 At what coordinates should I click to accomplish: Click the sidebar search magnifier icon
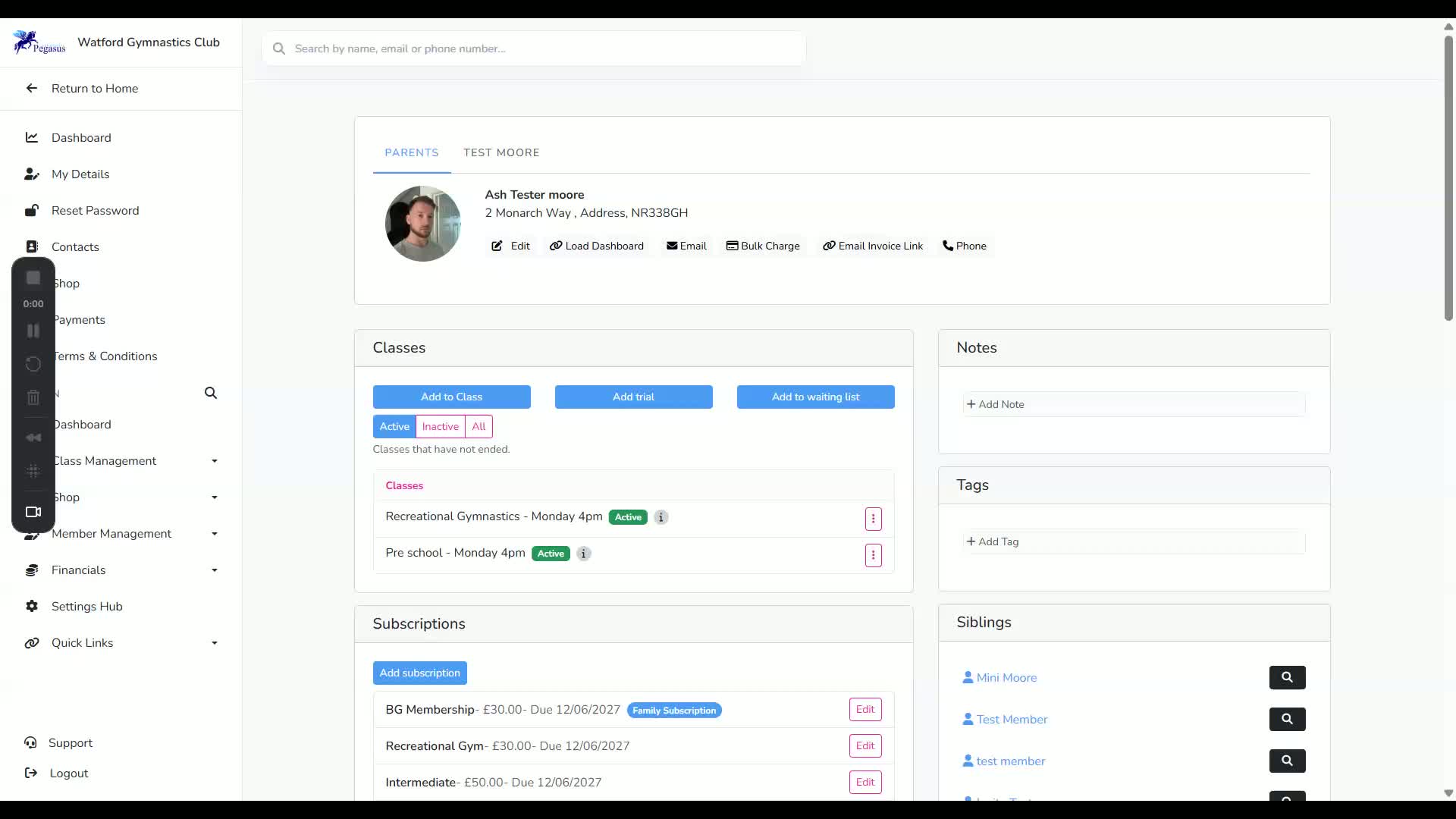pos(211,393)
